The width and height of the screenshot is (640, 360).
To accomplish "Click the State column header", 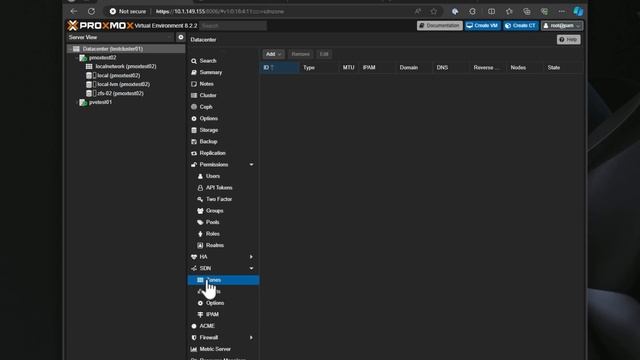I will 562,67.
